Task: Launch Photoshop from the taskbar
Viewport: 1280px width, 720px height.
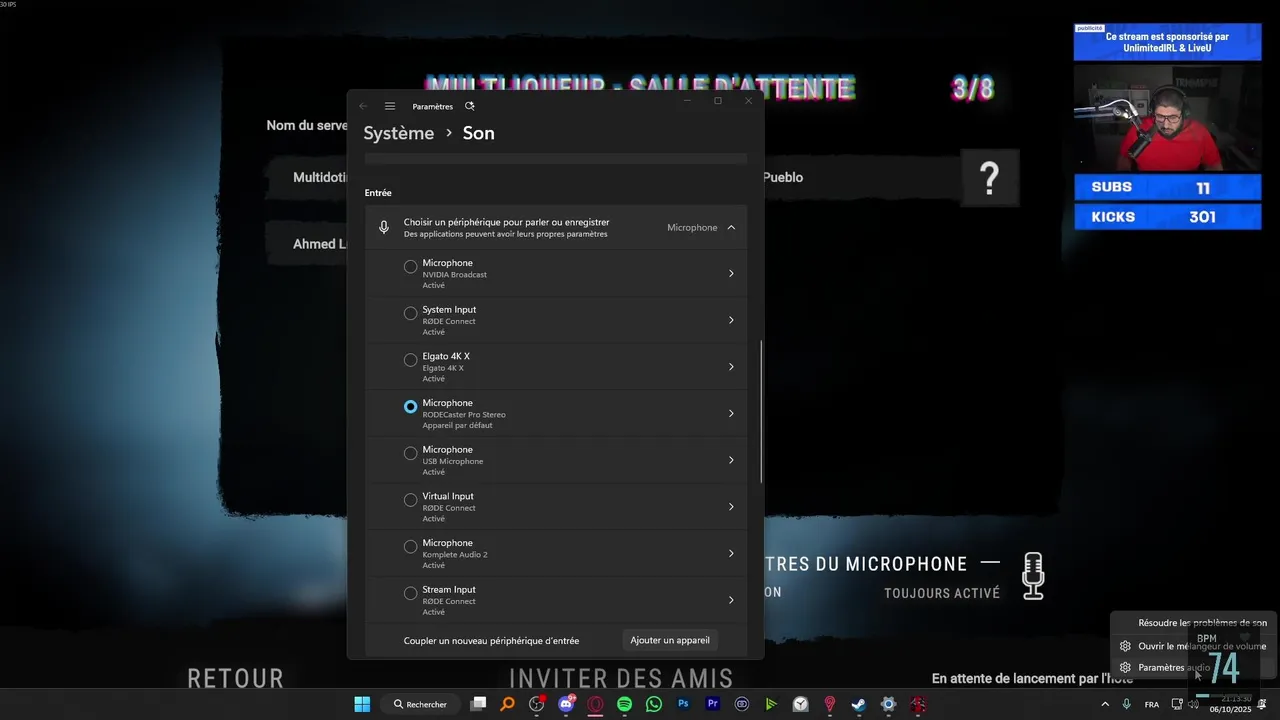Action: click(684, 704)
